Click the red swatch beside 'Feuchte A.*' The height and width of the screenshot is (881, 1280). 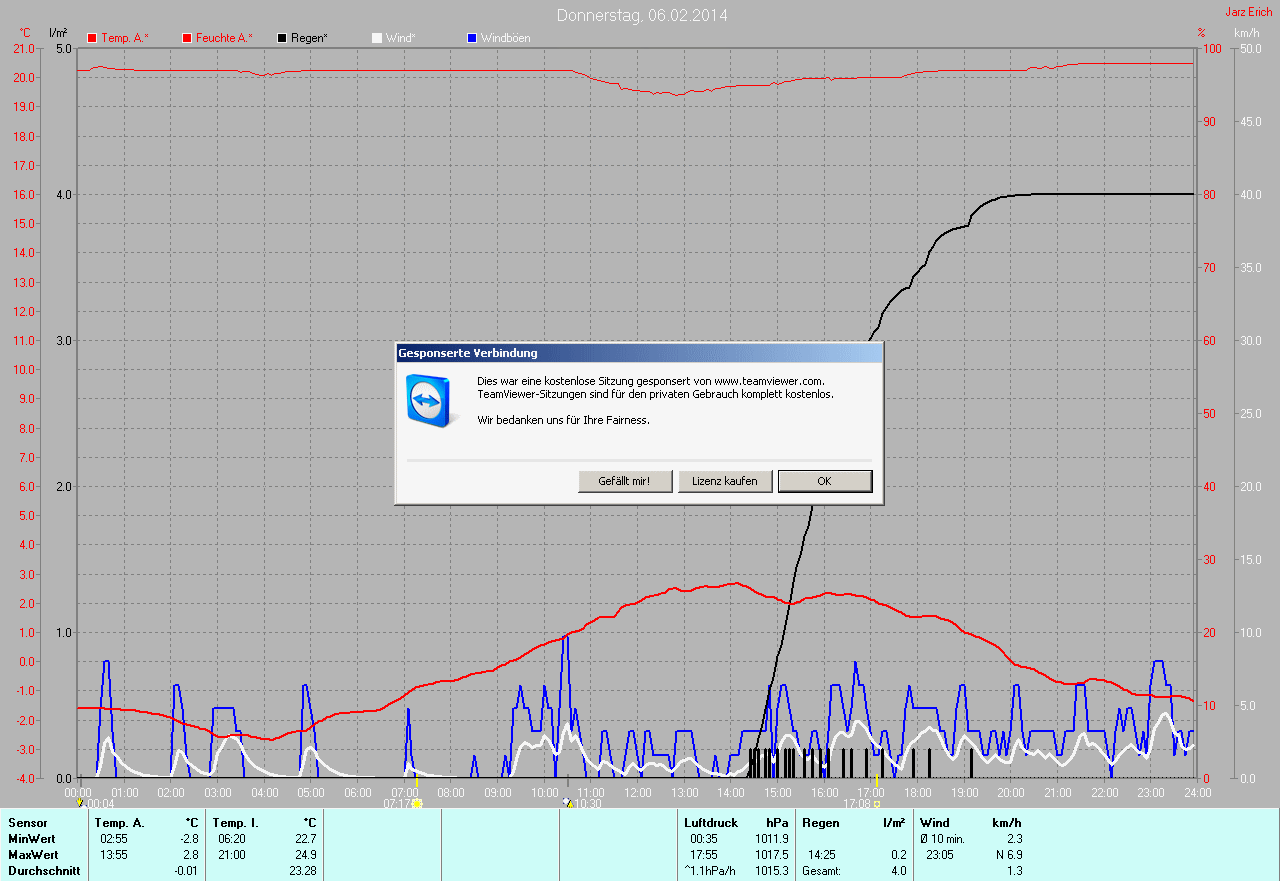(187, 38)
